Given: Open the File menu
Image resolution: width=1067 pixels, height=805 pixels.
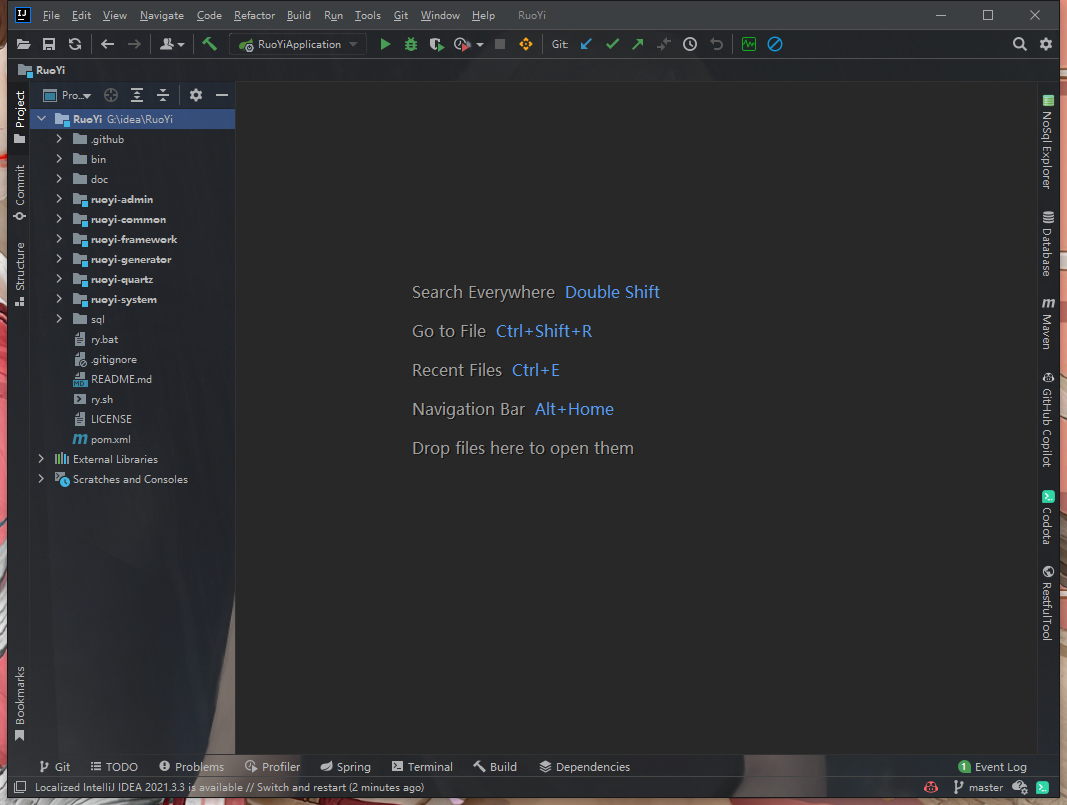Looking at the screenshot, I should (51, 15).
